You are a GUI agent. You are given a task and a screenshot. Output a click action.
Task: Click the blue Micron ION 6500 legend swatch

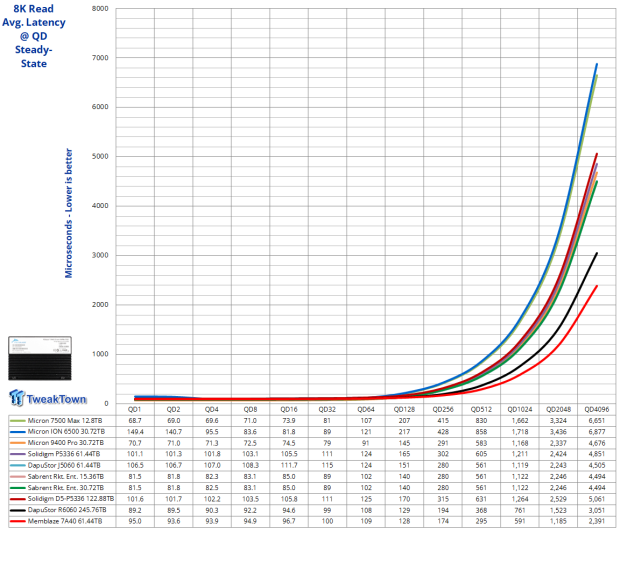tap(17, 432)
